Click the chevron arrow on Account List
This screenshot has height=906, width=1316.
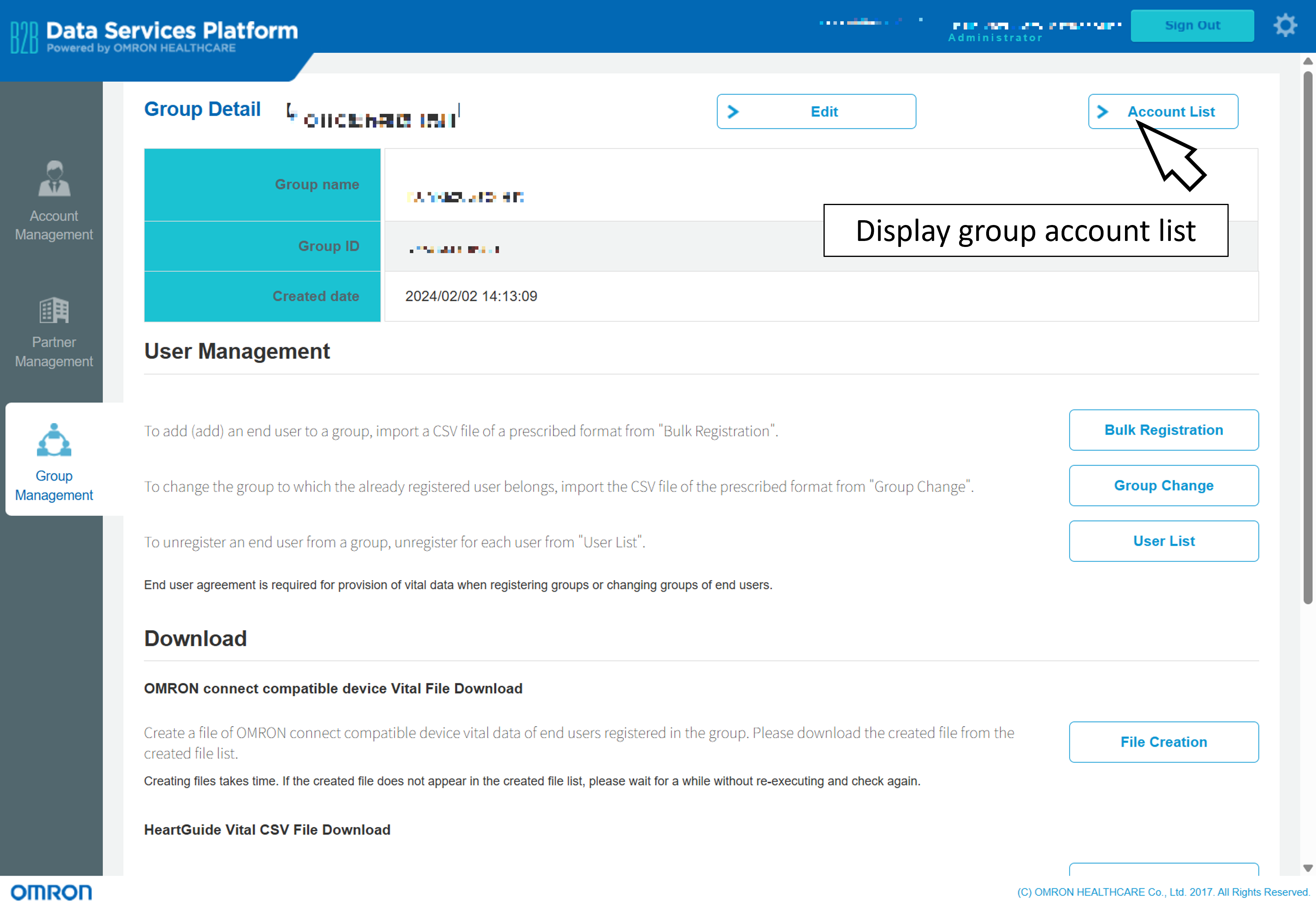coord(1102,112)
